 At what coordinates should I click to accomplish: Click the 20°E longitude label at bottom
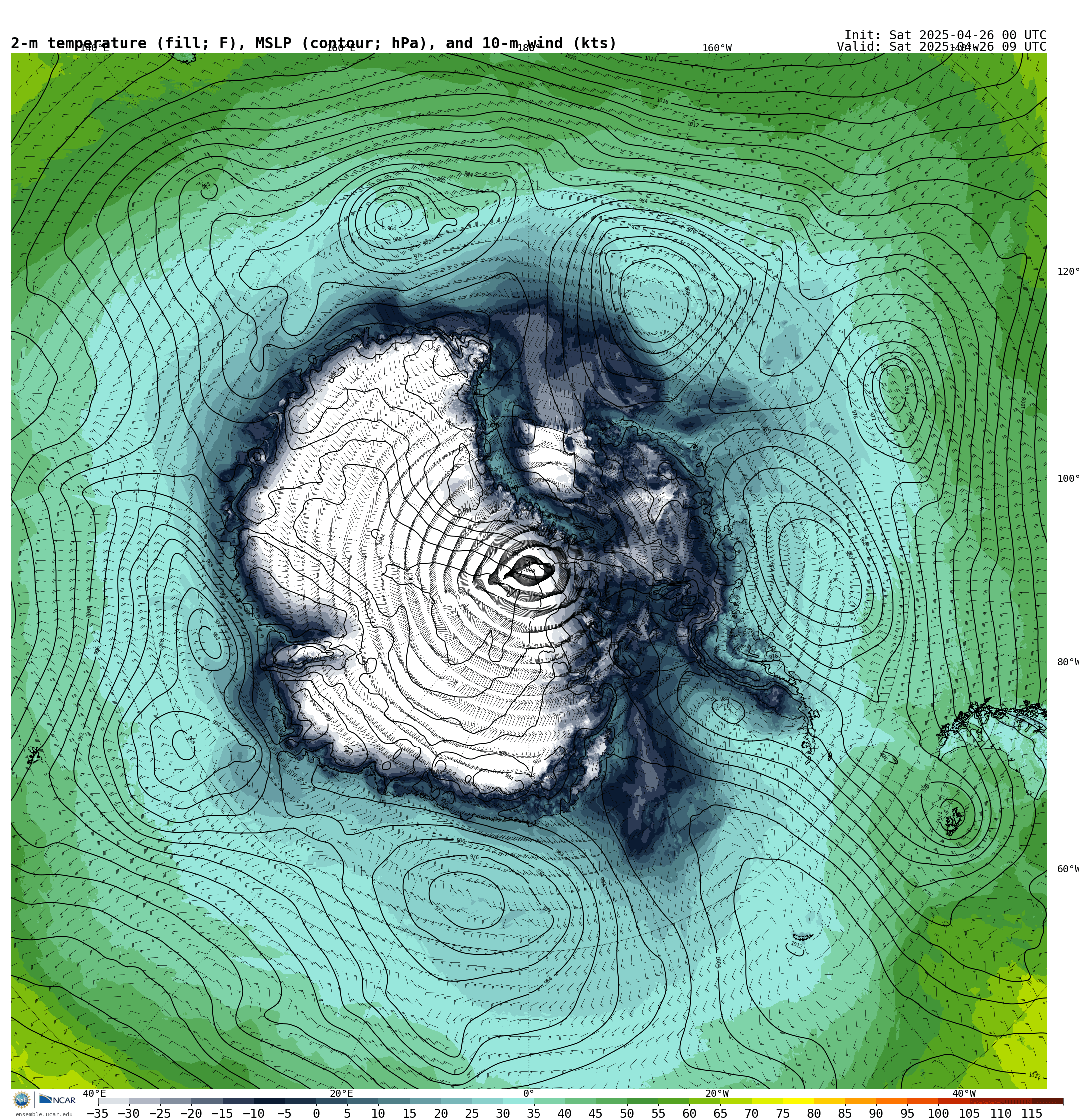pos(341,1094)
